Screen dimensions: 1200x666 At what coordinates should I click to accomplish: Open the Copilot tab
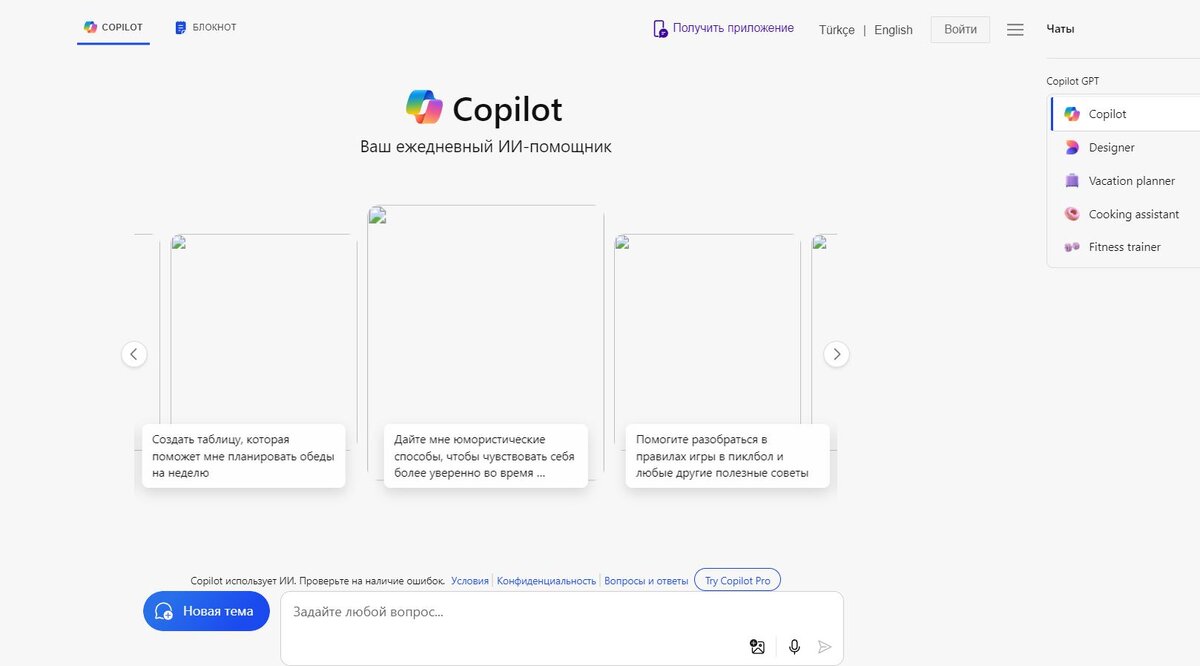pyautogui.click(x=113, y=28)
